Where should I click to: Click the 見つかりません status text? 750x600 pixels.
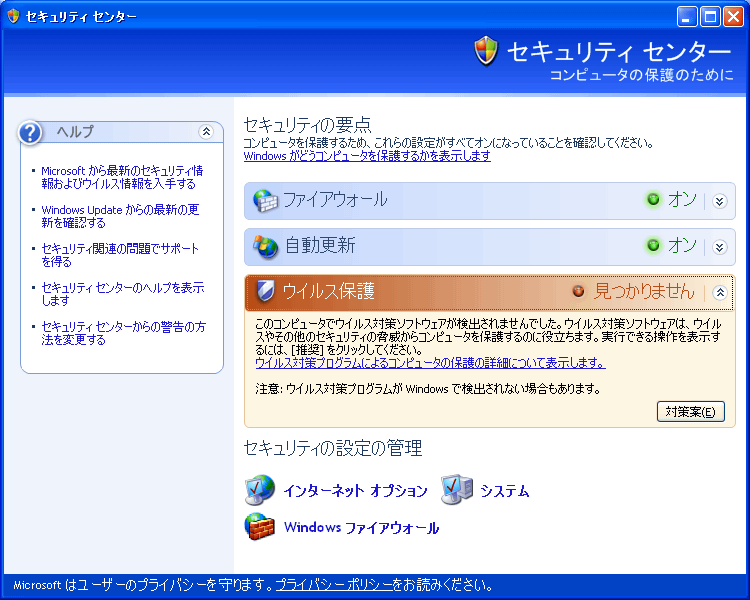click(644, 291)
